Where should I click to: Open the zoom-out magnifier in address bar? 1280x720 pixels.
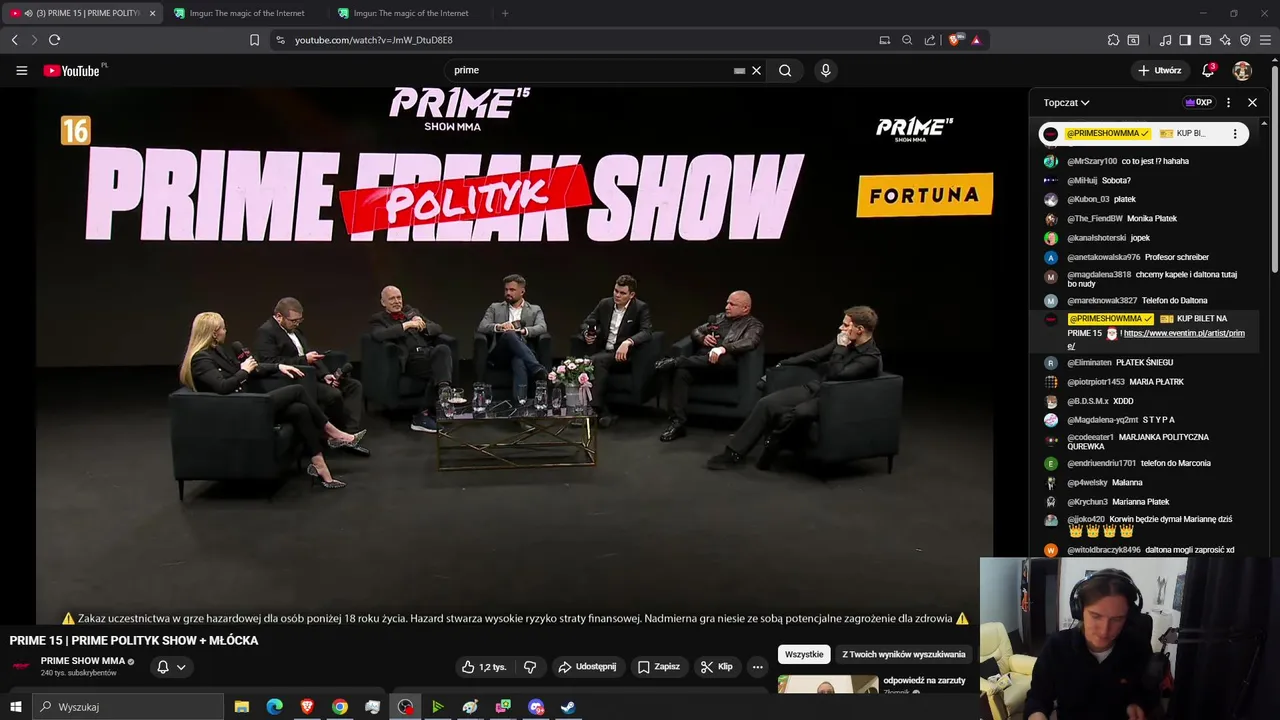coord(907,40)
